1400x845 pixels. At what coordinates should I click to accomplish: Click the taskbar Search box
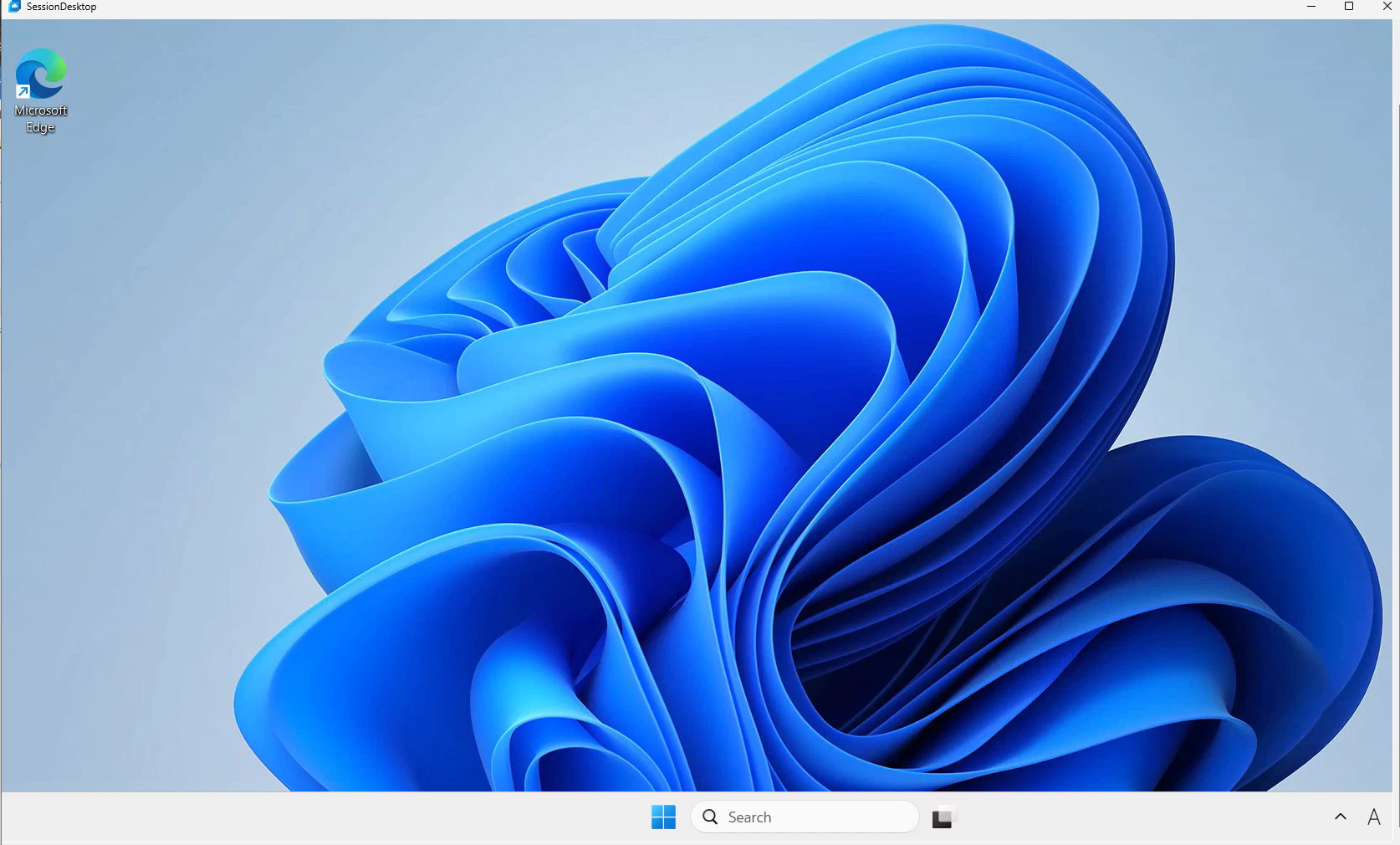coord(805,817)
